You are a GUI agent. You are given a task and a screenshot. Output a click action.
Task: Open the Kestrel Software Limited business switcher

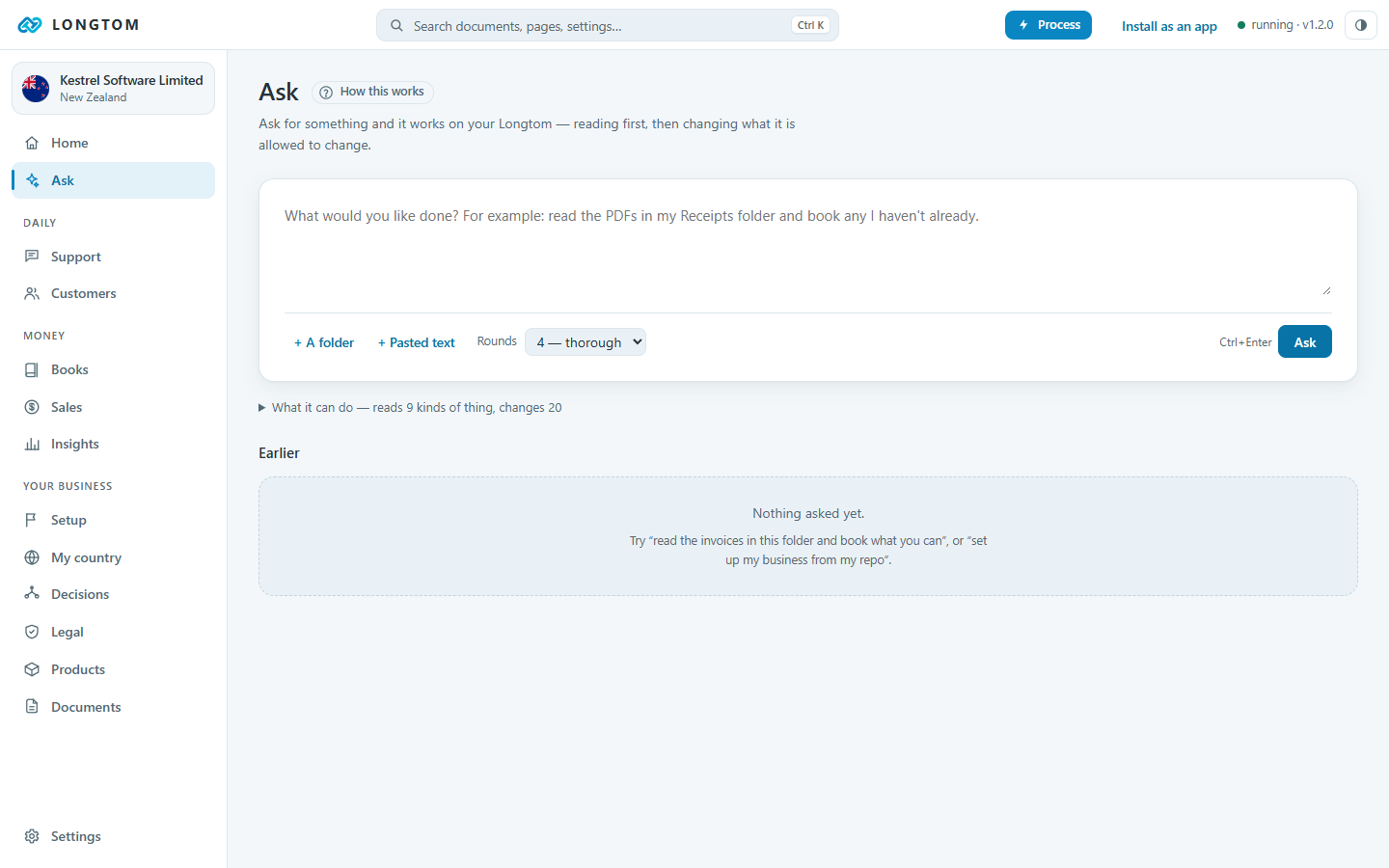click(113, 89)
